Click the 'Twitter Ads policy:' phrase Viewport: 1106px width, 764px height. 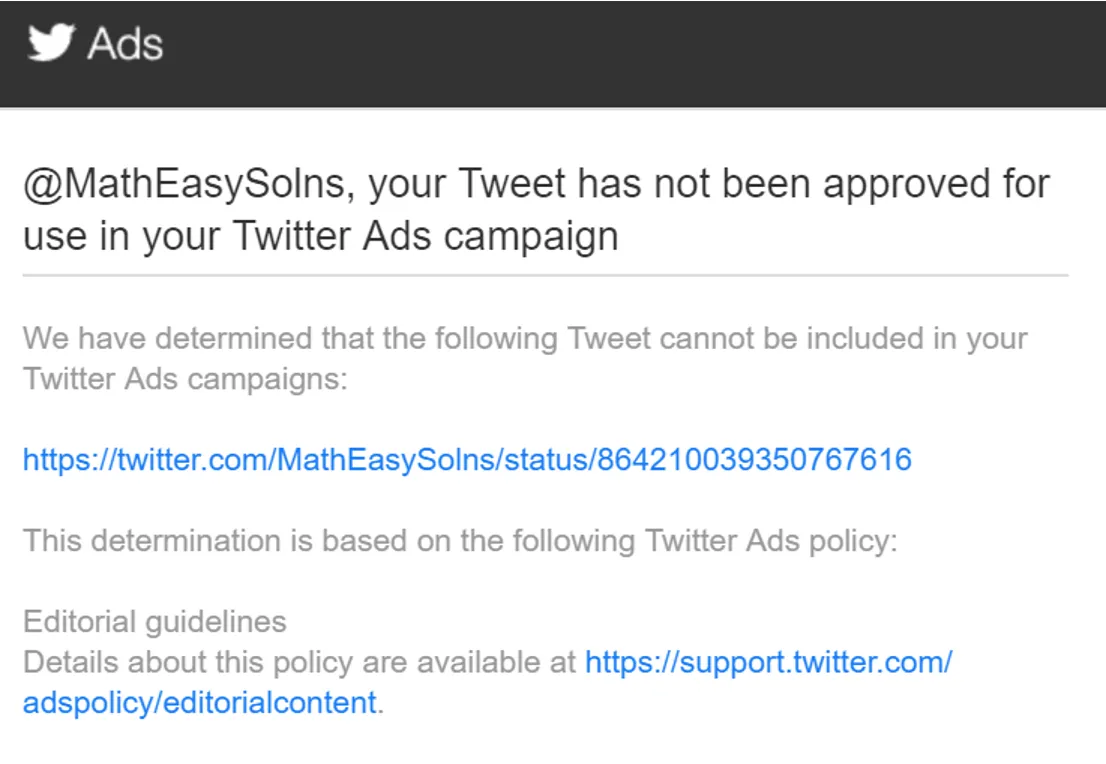pyautogui.click(x=771, y=541)
